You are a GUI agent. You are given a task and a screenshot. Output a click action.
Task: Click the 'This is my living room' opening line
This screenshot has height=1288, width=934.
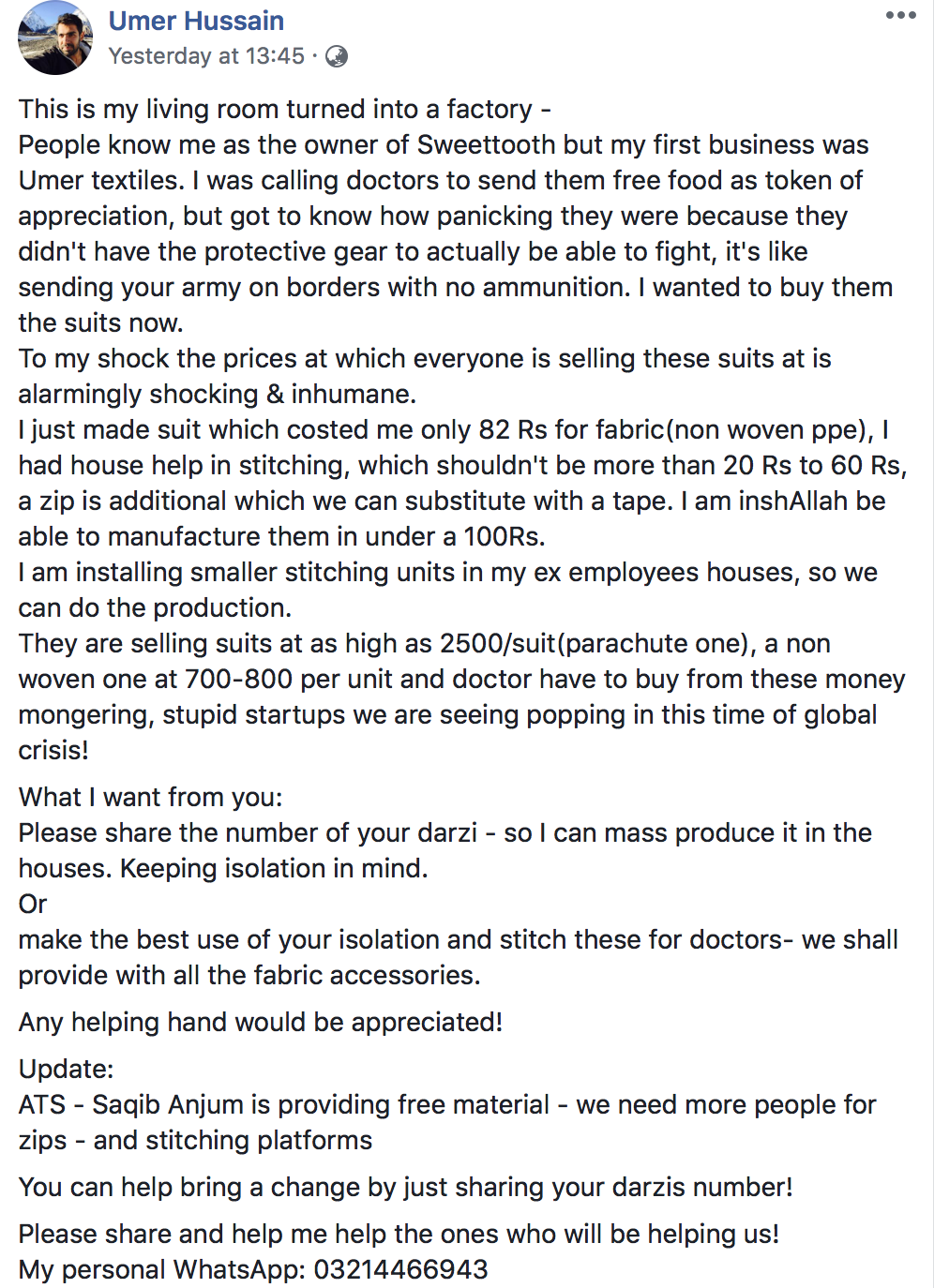[285, 109]
